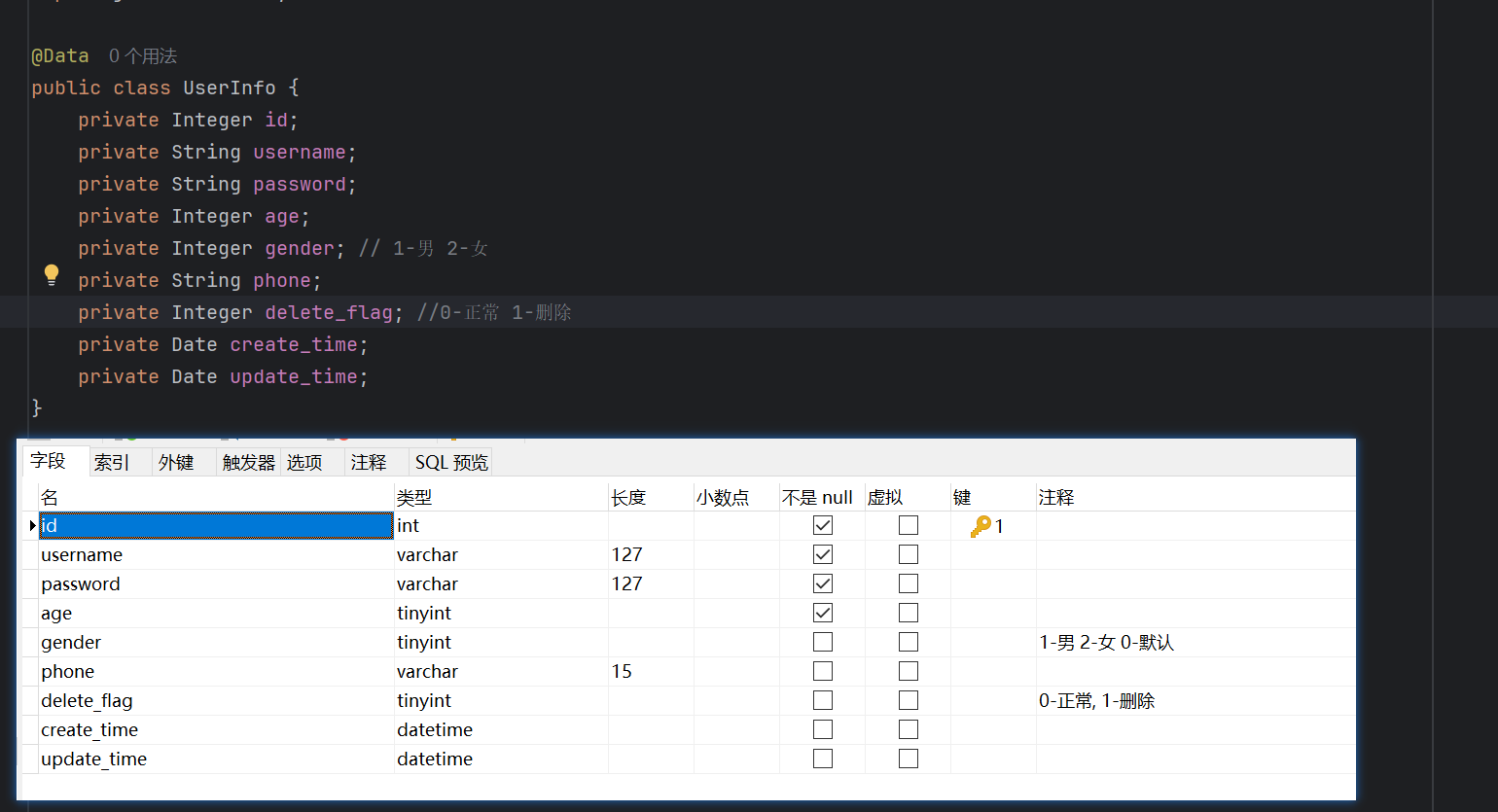Click the varchar type cell for username
The image size is (1498, 812).
pos(501,555)
